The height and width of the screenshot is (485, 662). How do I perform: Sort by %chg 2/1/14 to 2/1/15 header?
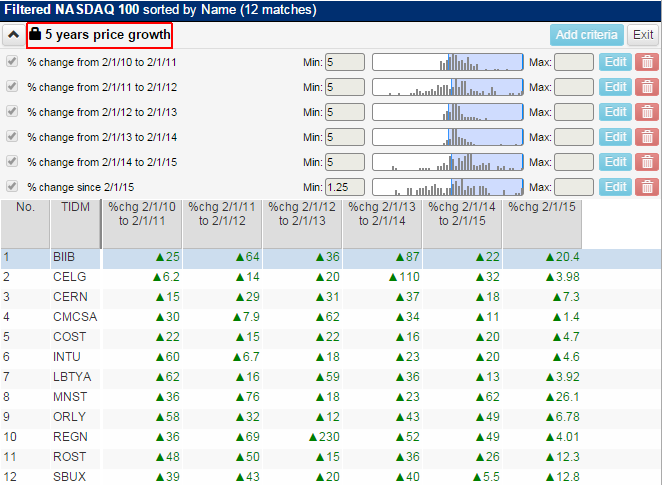click(462, 224)
